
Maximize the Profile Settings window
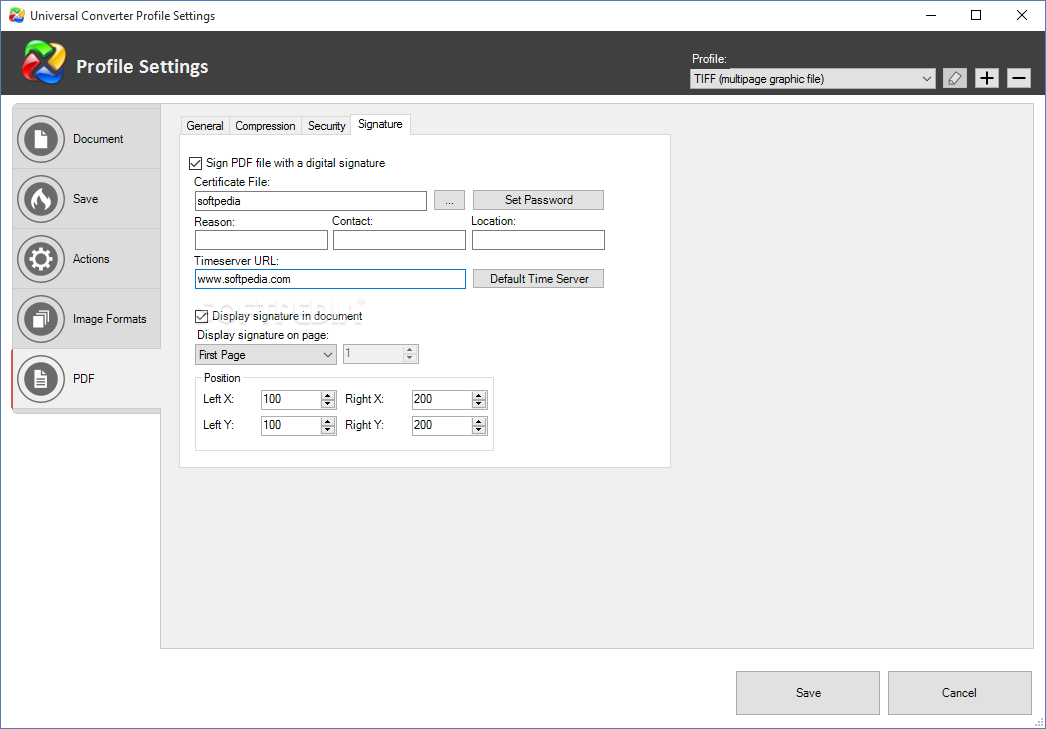point(976,15)
